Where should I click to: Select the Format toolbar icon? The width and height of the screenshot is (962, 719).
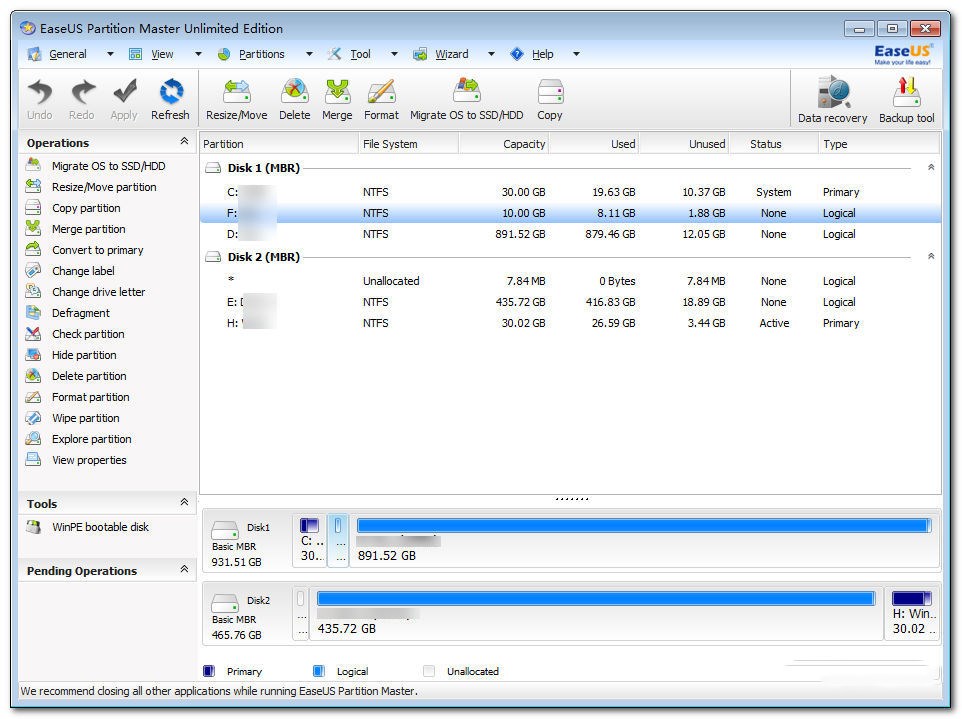[x=381, y=99]
